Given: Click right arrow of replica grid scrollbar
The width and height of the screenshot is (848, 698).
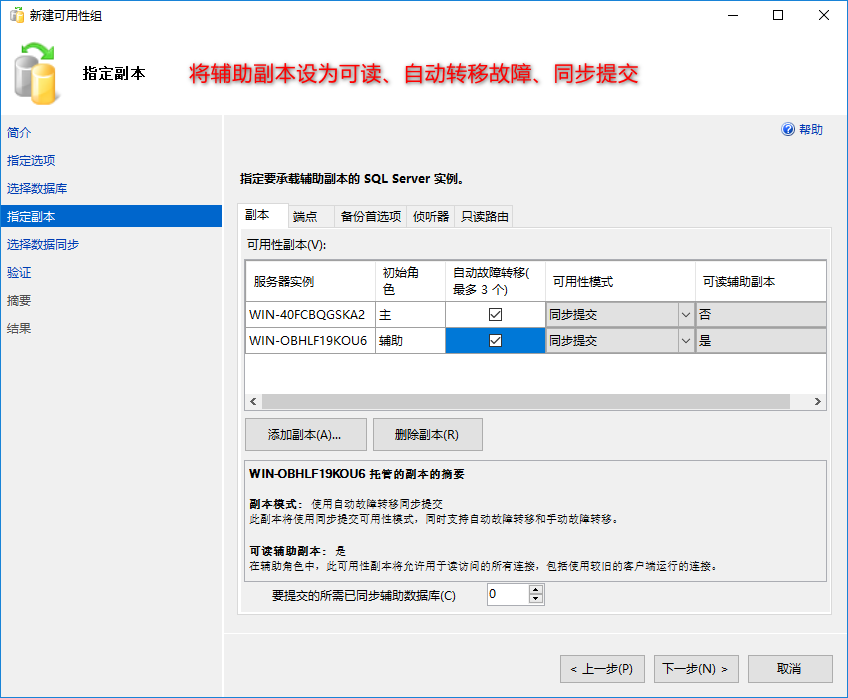Looking at the screenshot, I should point(817,401).
